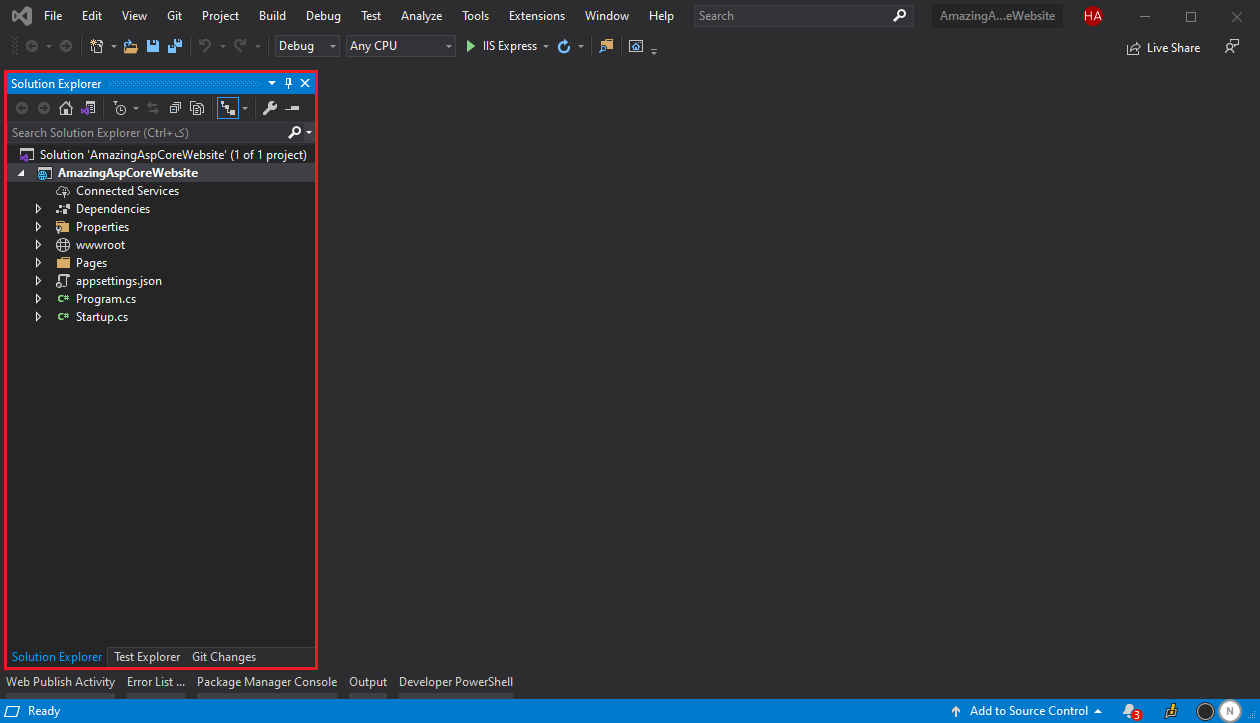The width and height of the screenshot is (1260, 723).
Task: Click the Send Feedback person icon
Action: click(x=1232, y=47)
